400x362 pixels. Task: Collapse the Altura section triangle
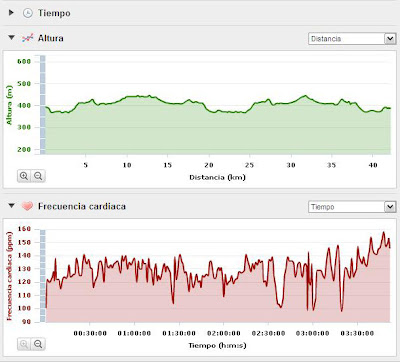coord(11,38)
